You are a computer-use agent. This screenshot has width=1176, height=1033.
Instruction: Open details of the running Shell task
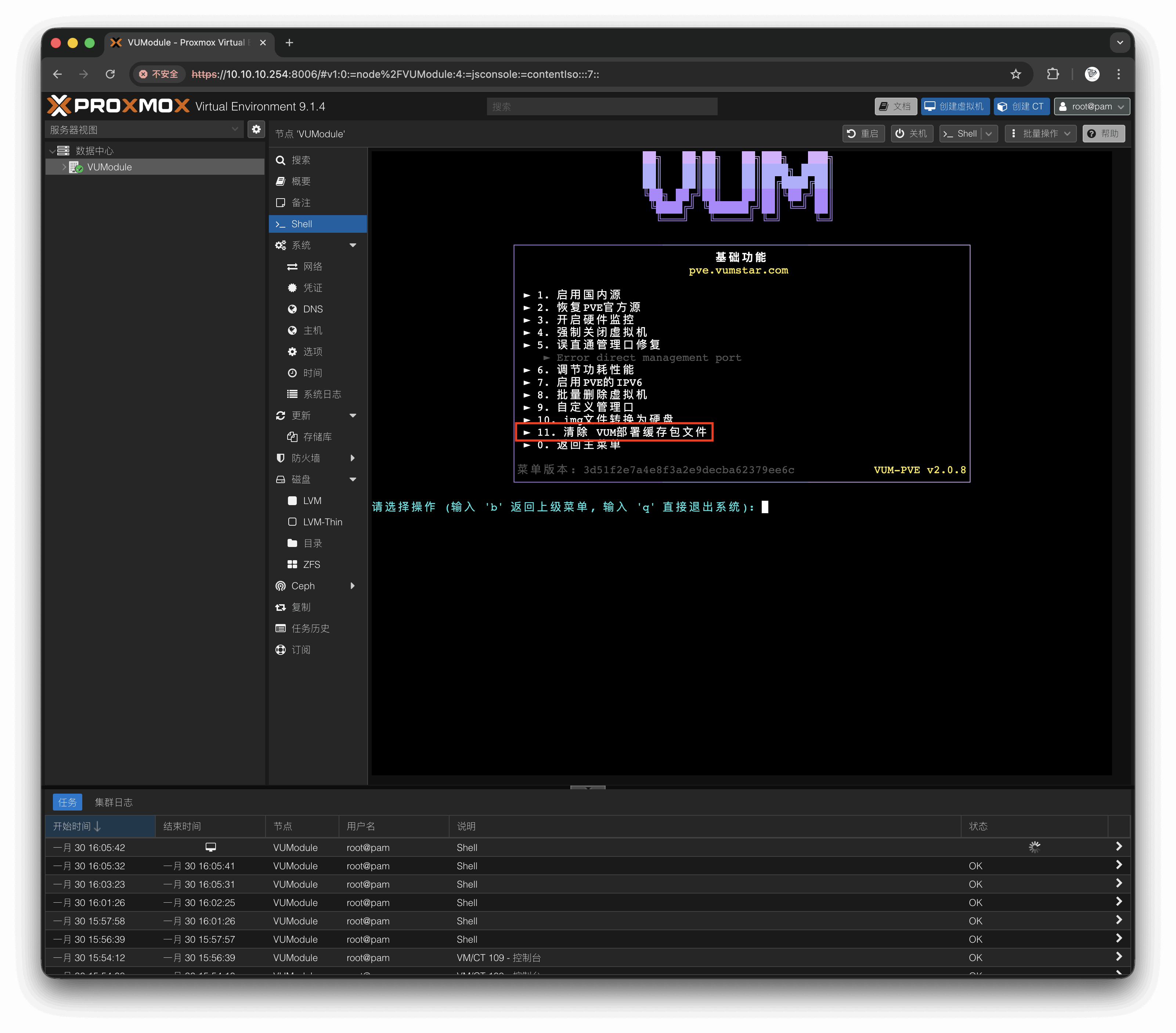pyautogui.click(x=1119, y=847)
